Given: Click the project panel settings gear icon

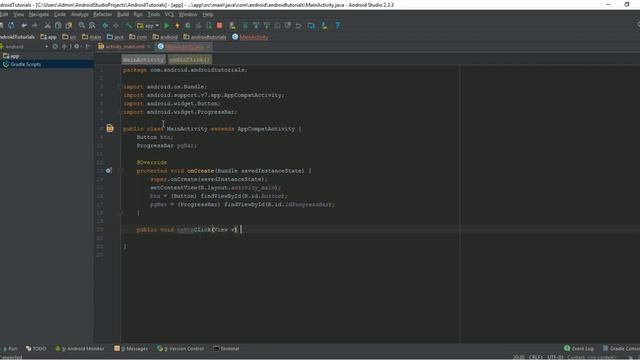Looking at the screenshot, I should (76, 47).
